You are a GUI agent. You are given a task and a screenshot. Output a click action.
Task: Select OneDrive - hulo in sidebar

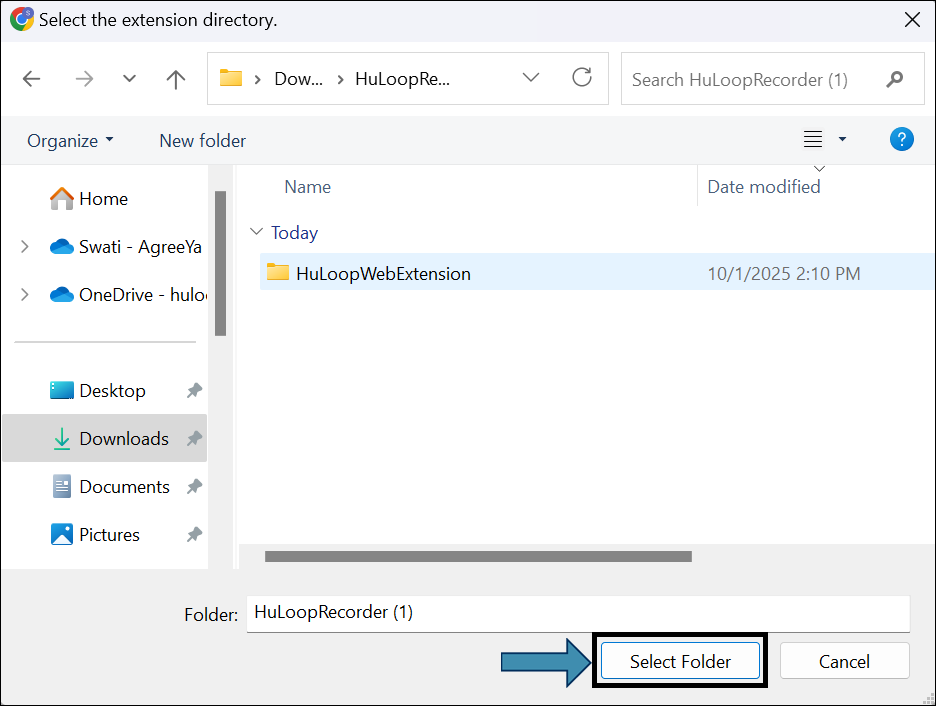pos(128,295)
